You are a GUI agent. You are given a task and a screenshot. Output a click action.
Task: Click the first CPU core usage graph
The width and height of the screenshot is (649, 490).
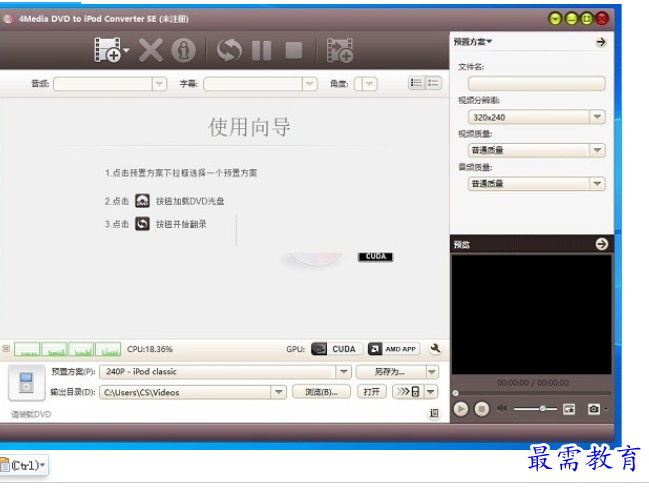[27, 349]
